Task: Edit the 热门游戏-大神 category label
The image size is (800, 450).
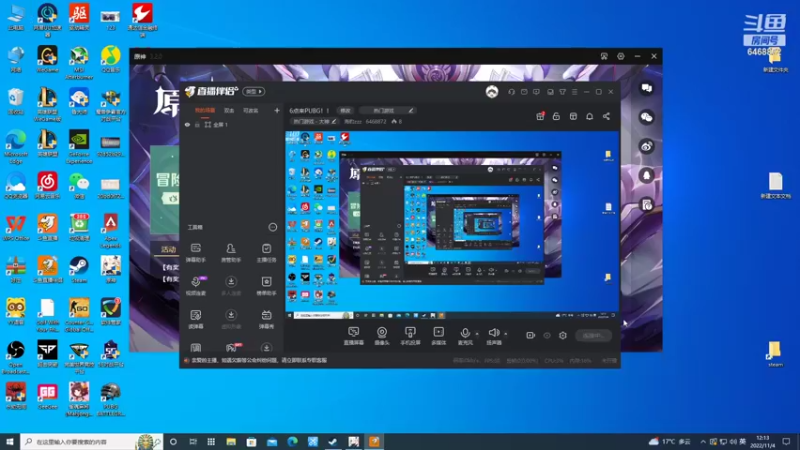Action: [x=314, y=121]
